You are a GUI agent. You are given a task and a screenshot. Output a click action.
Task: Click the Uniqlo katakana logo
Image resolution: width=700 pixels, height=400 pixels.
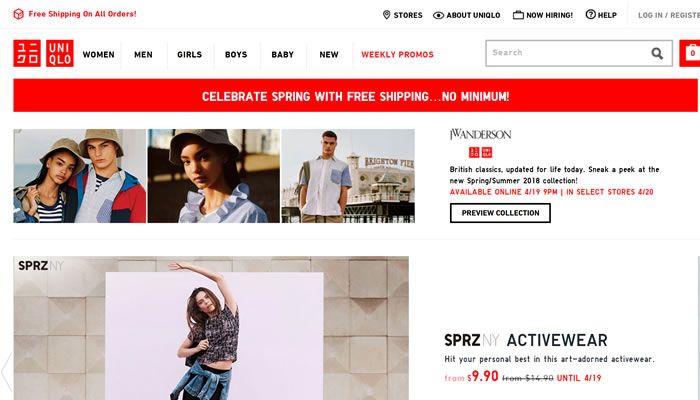27,53
